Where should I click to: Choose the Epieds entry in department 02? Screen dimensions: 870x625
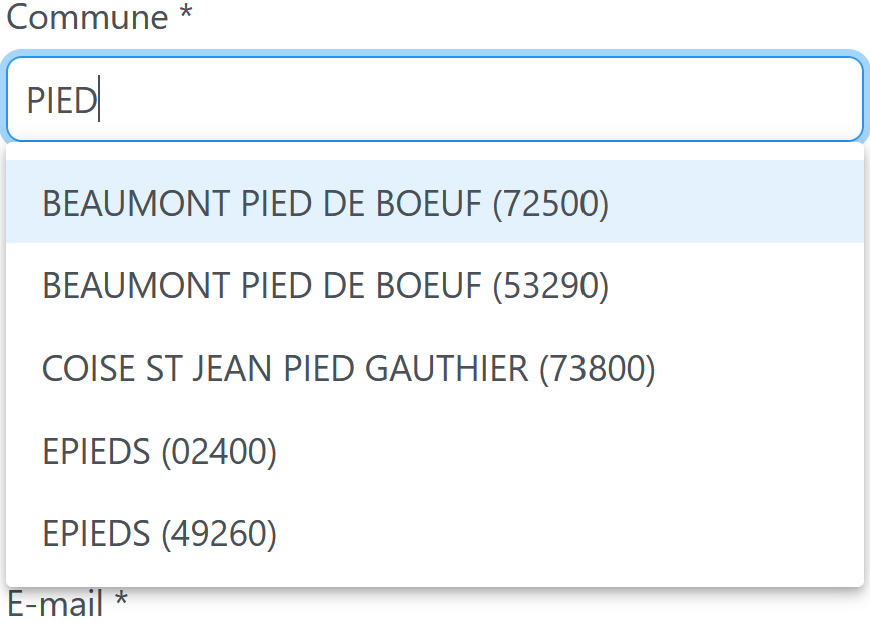pos(435,450)
